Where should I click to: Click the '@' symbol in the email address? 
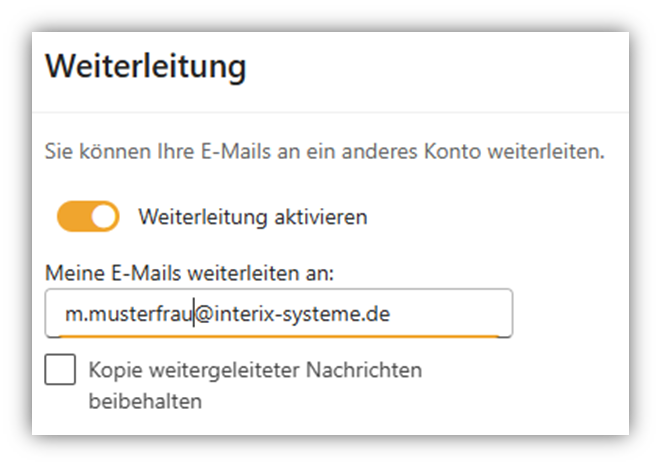pyautogui.click(x=204, y=314)
